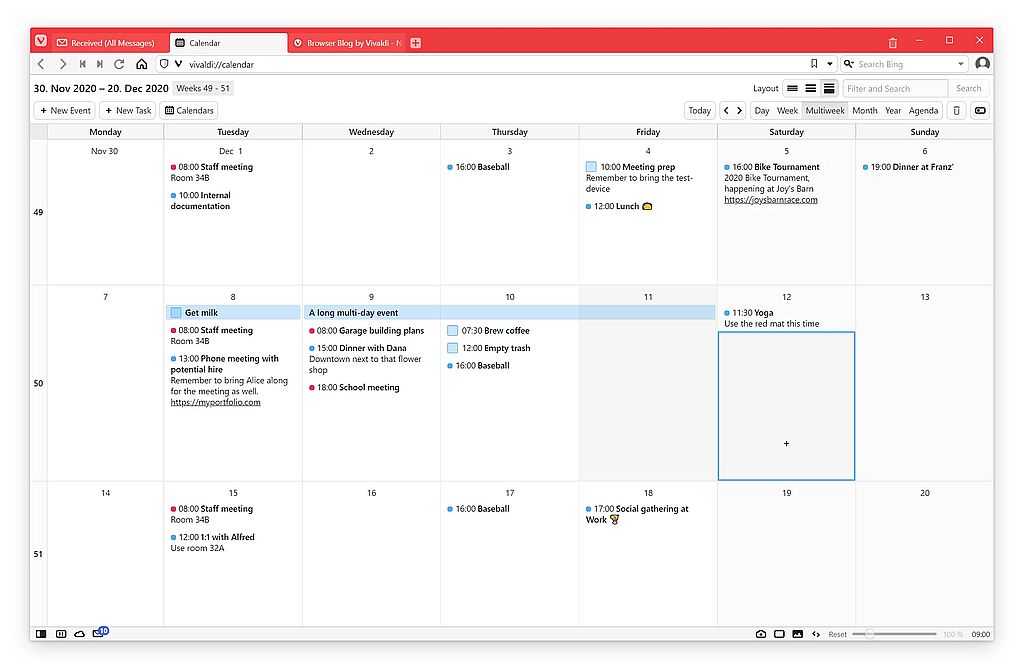Switch to Month view
The height and width of the screenshot is (668, 1024).
point(865,110)
